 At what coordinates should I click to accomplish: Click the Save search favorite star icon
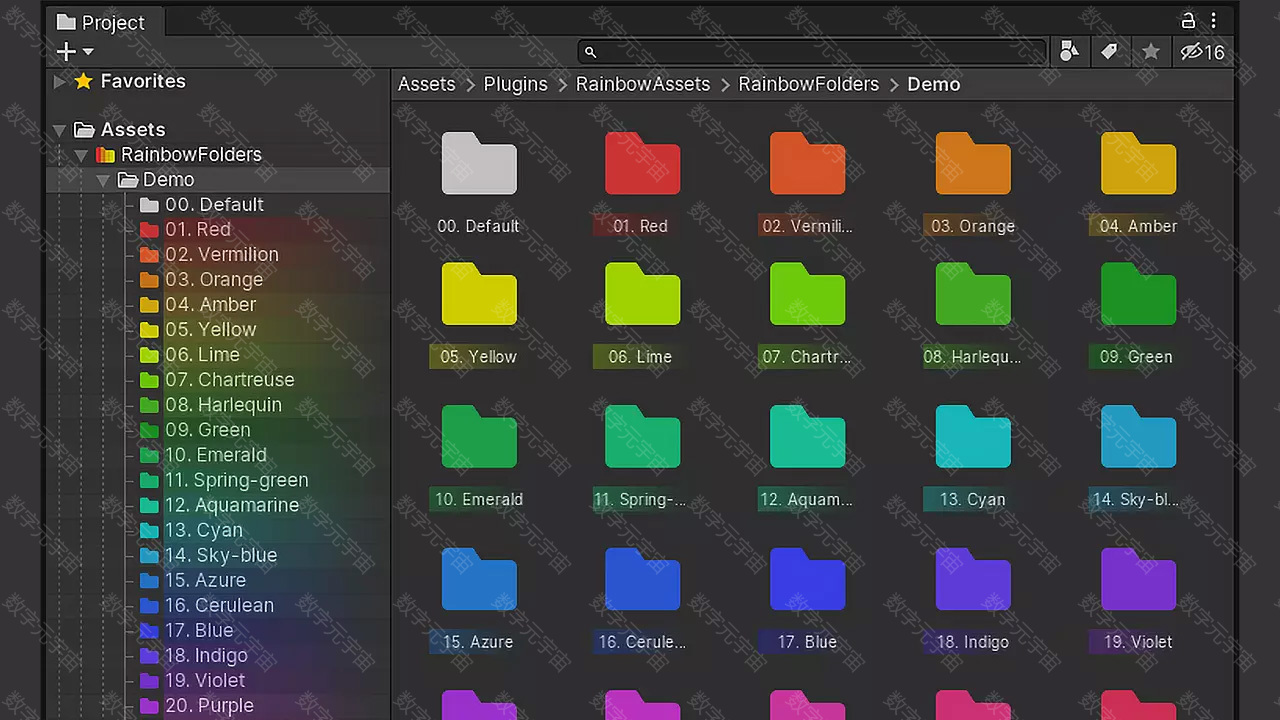click(1151, 52)
